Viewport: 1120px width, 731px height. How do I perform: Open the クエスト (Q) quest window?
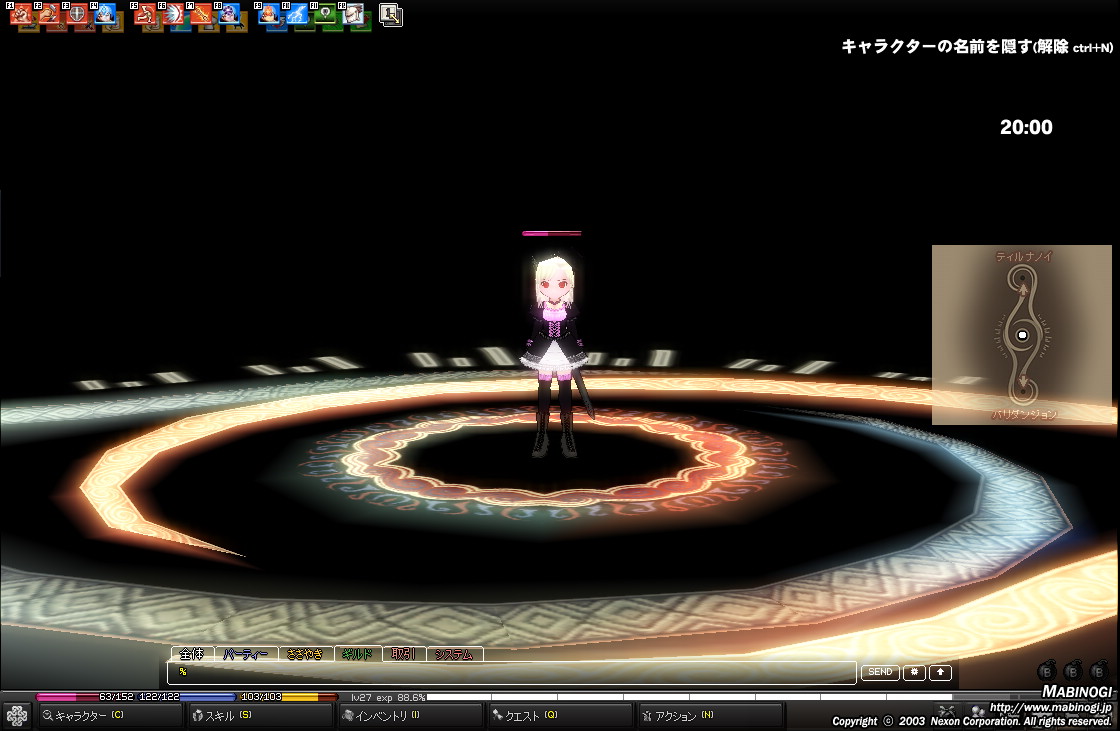(x=560, y=715)
